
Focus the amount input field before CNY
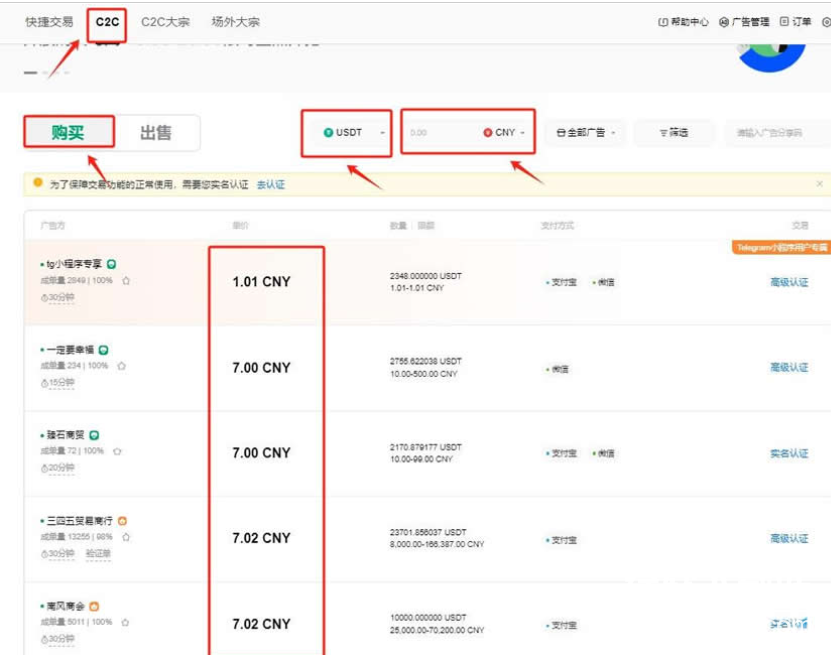coord(440,132)
